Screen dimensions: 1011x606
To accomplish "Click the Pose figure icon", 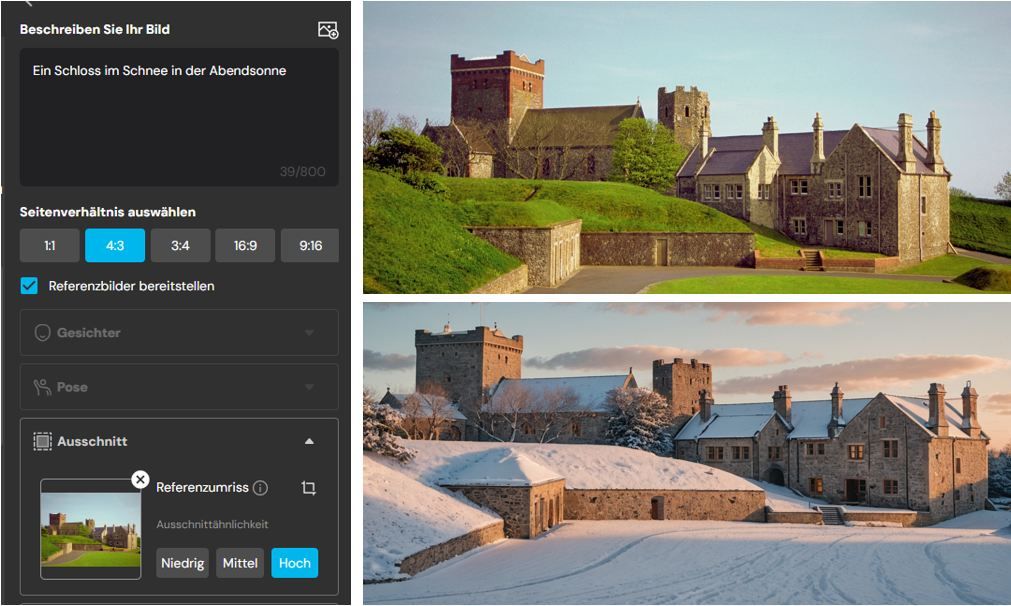I will click(43, 387).
